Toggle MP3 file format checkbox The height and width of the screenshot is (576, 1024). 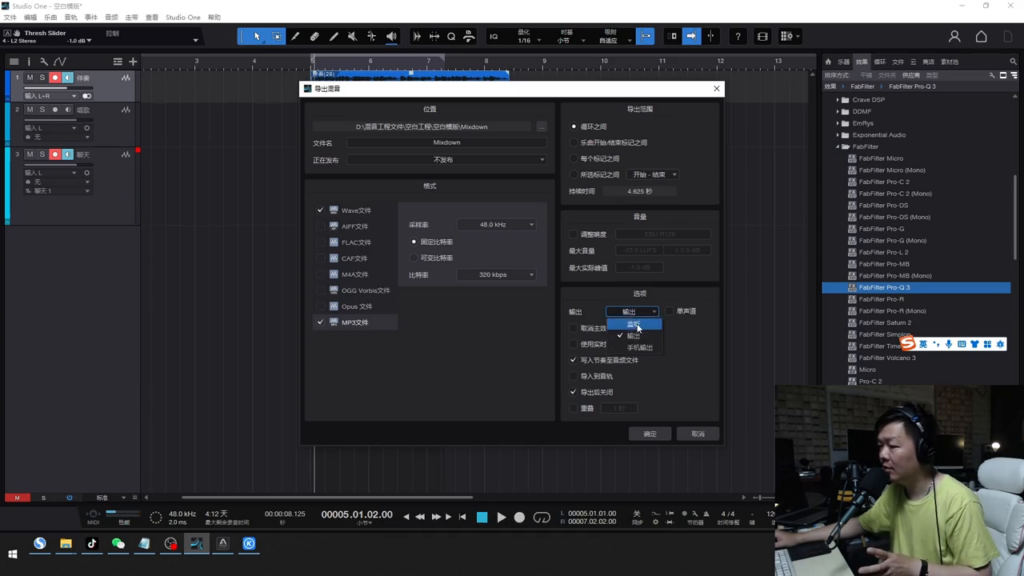(320, 322)
